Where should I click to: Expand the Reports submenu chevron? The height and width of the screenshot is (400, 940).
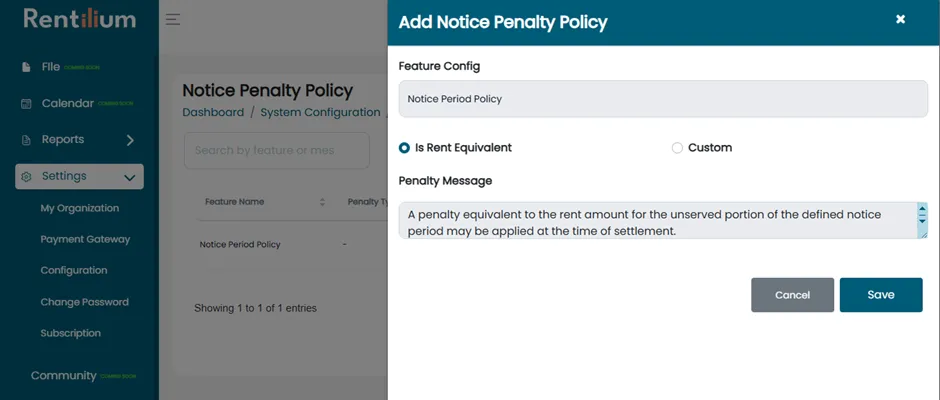130,140
